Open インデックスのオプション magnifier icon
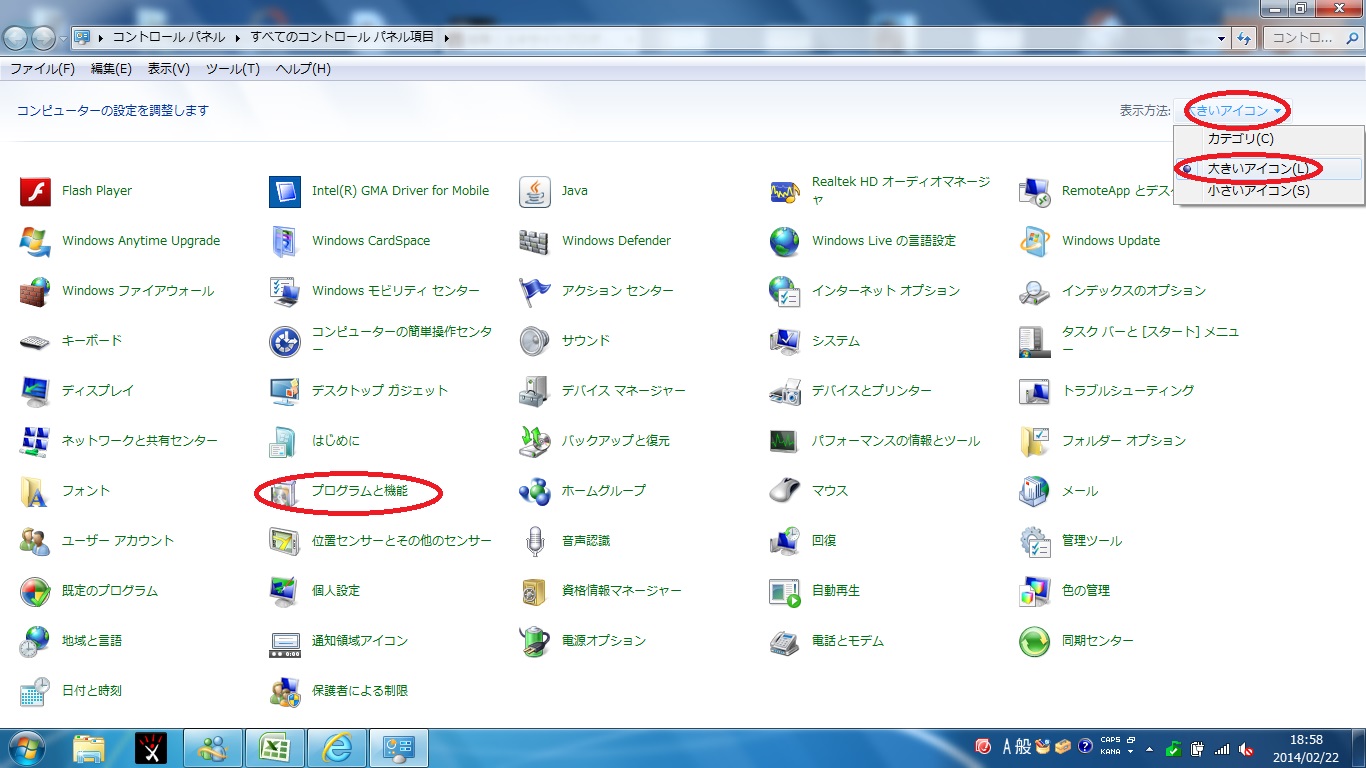This screenshot has width=1366, height=768. pyautogui.click(x=1035, y=291)
